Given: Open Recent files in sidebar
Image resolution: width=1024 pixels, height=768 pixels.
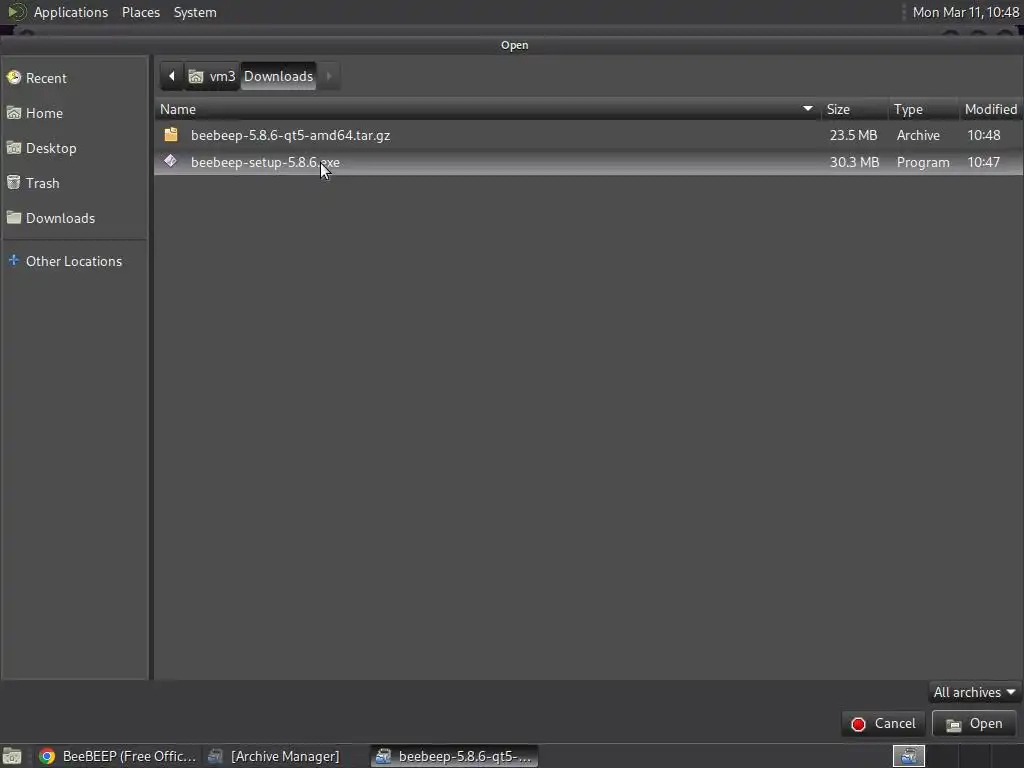Looking at the screenshot, I should click(74, 78).
